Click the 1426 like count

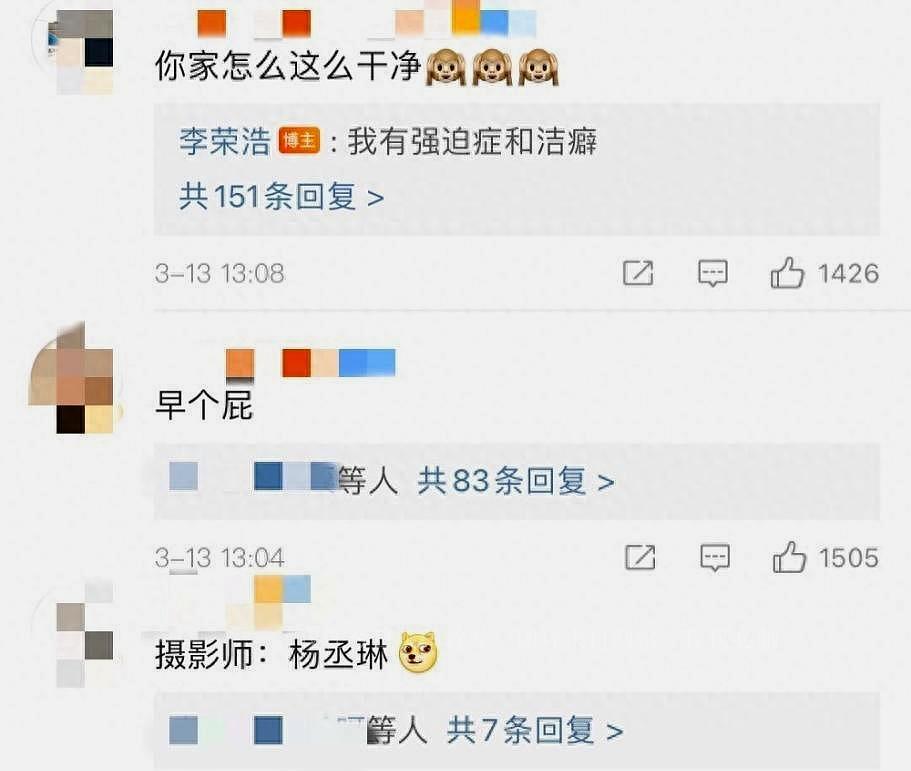pyautogui.click(x=848, y=273)
